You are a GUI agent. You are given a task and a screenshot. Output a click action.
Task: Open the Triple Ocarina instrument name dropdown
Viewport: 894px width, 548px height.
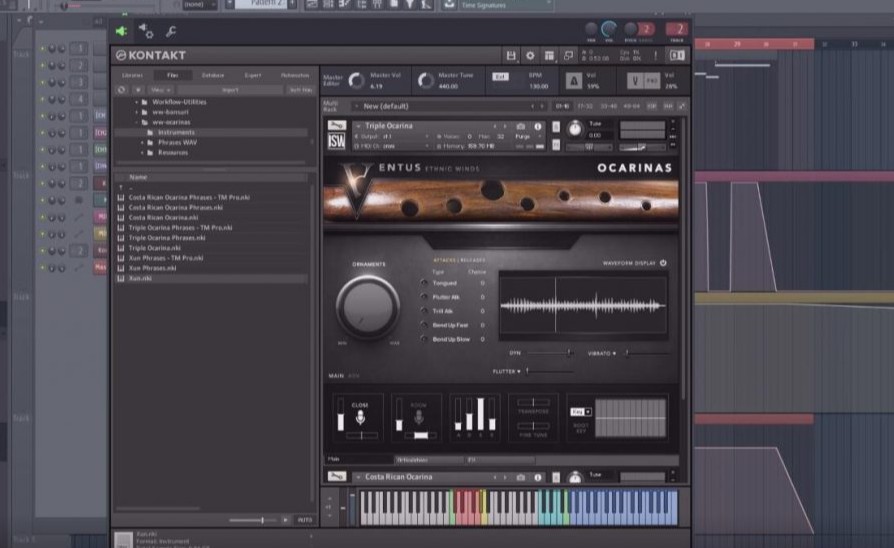tap(359, 126)
